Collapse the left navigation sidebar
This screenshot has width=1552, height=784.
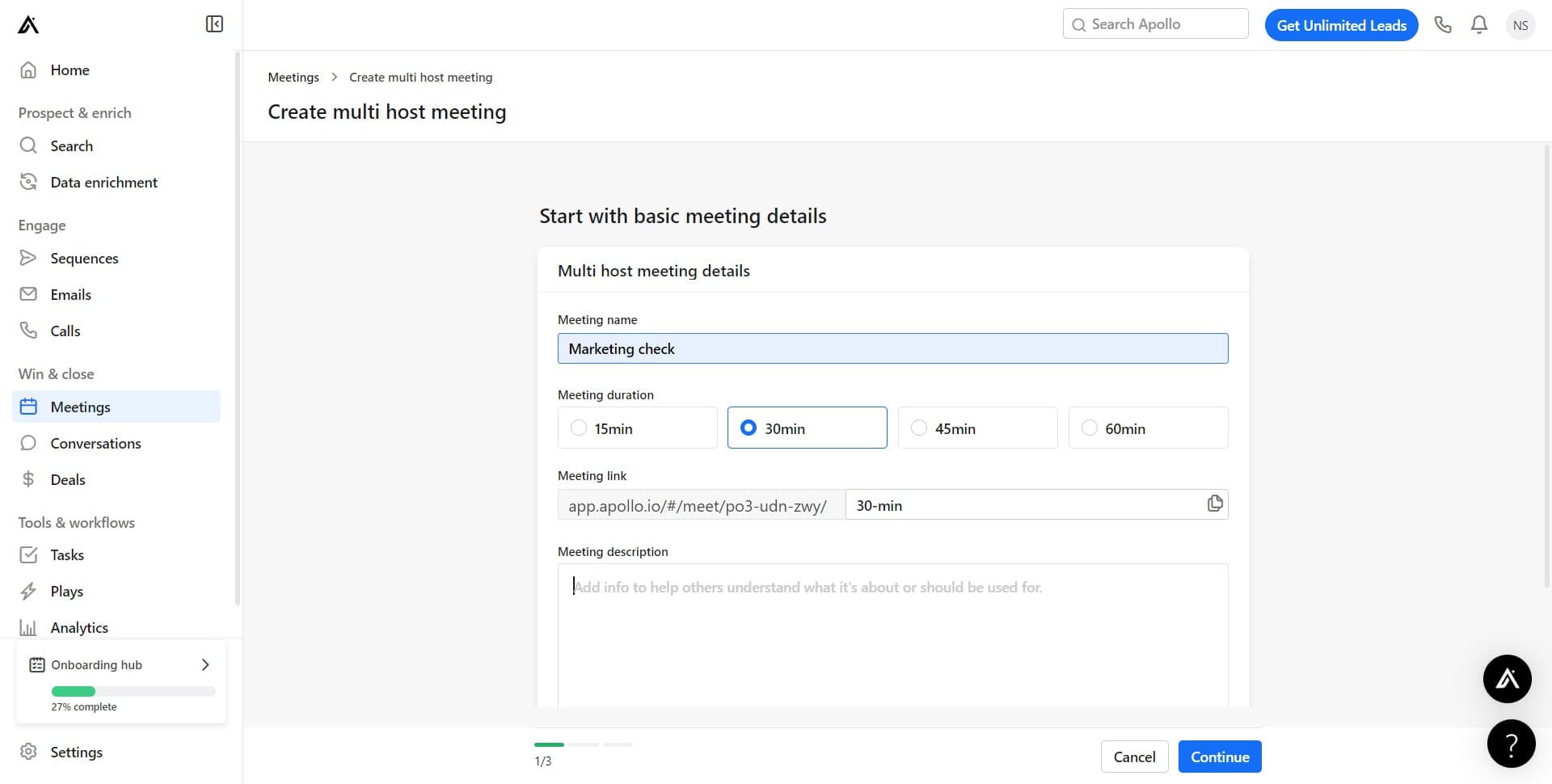coord(213,23)
